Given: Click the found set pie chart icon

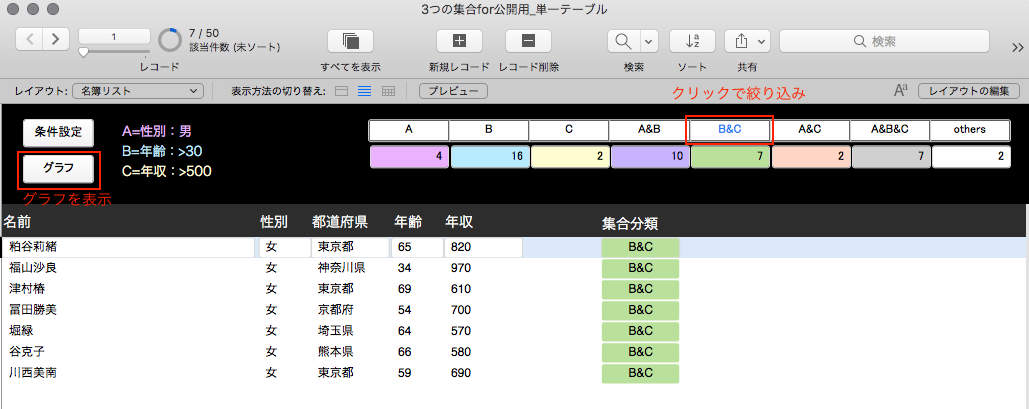Looking at the screenshot, I should [x=170, y=40].
